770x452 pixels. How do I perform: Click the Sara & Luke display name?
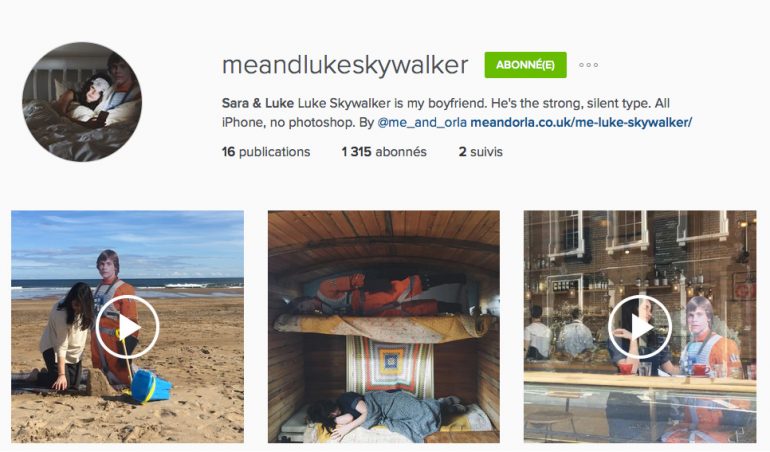pos(258,103)
